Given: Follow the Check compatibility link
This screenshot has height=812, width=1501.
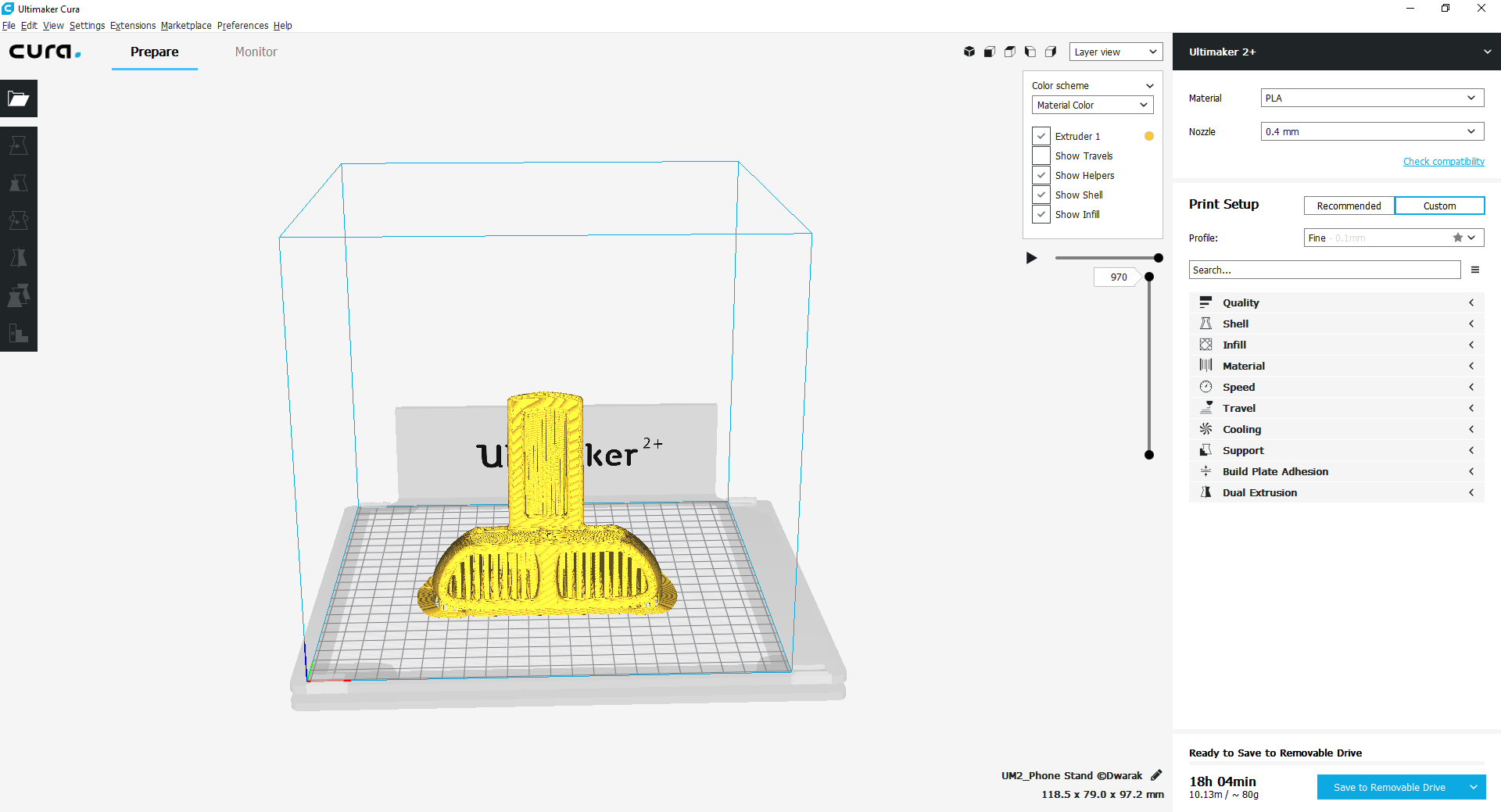Looking at the screenshot, I should (x=1444, y=162).
